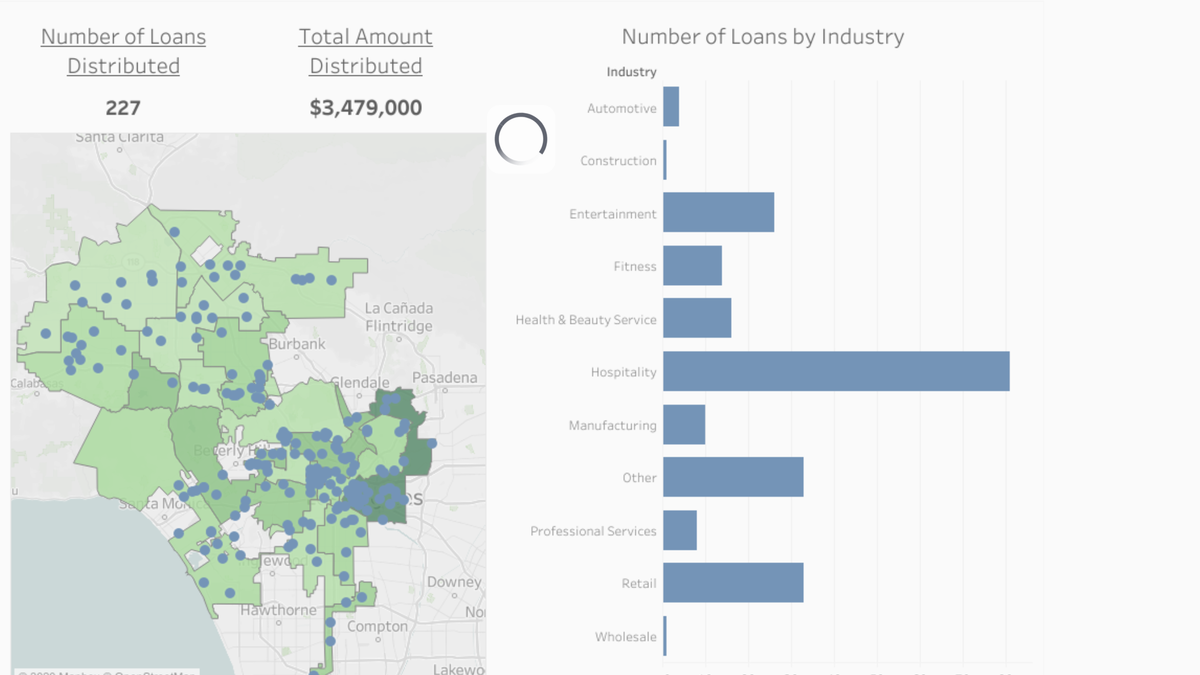The width and height of the screenshot is (1200, 675).
Task: Select the Fitness bar
Action: click(692, 266)
